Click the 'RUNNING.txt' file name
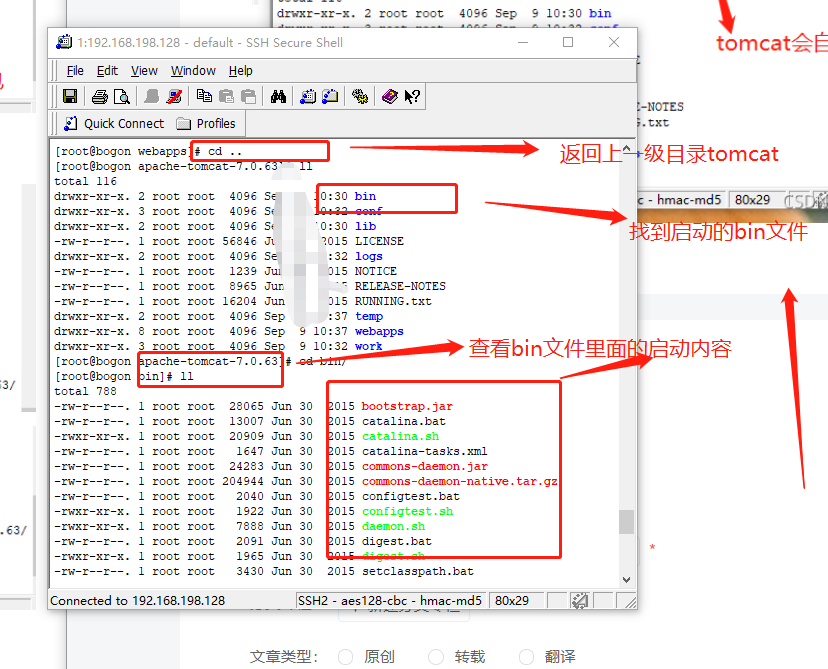 pos(393,301)
